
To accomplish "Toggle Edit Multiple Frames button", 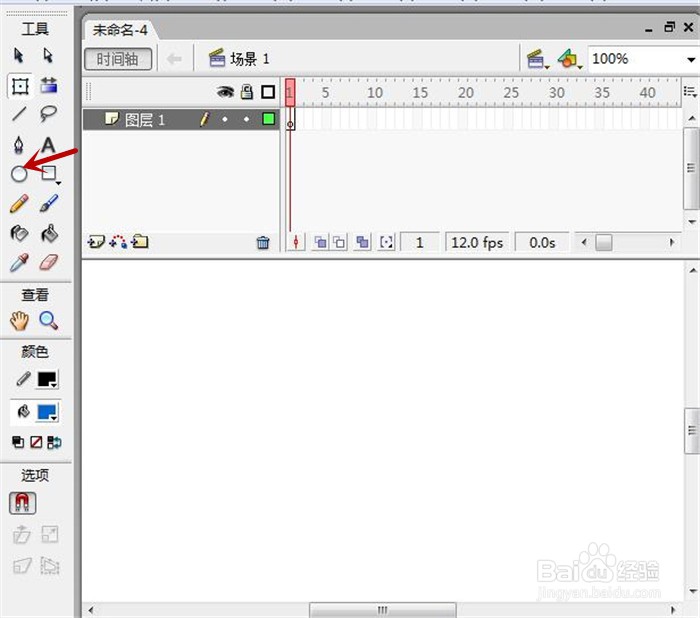I will pyautogui.click(x=362, y=242).
